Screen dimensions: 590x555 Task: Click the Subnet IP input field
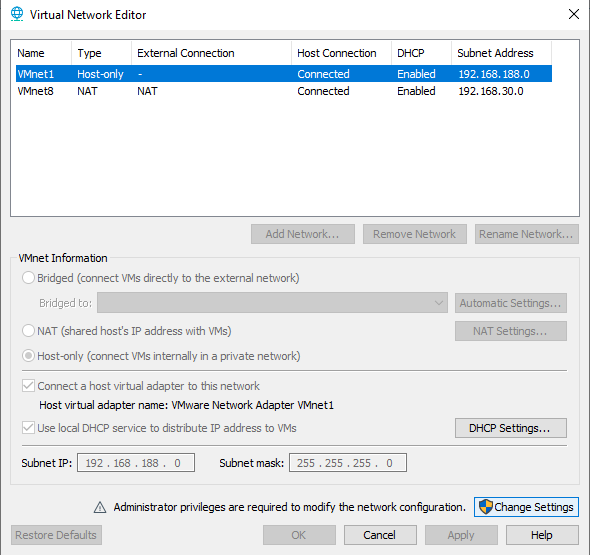(x=136, y=463)
